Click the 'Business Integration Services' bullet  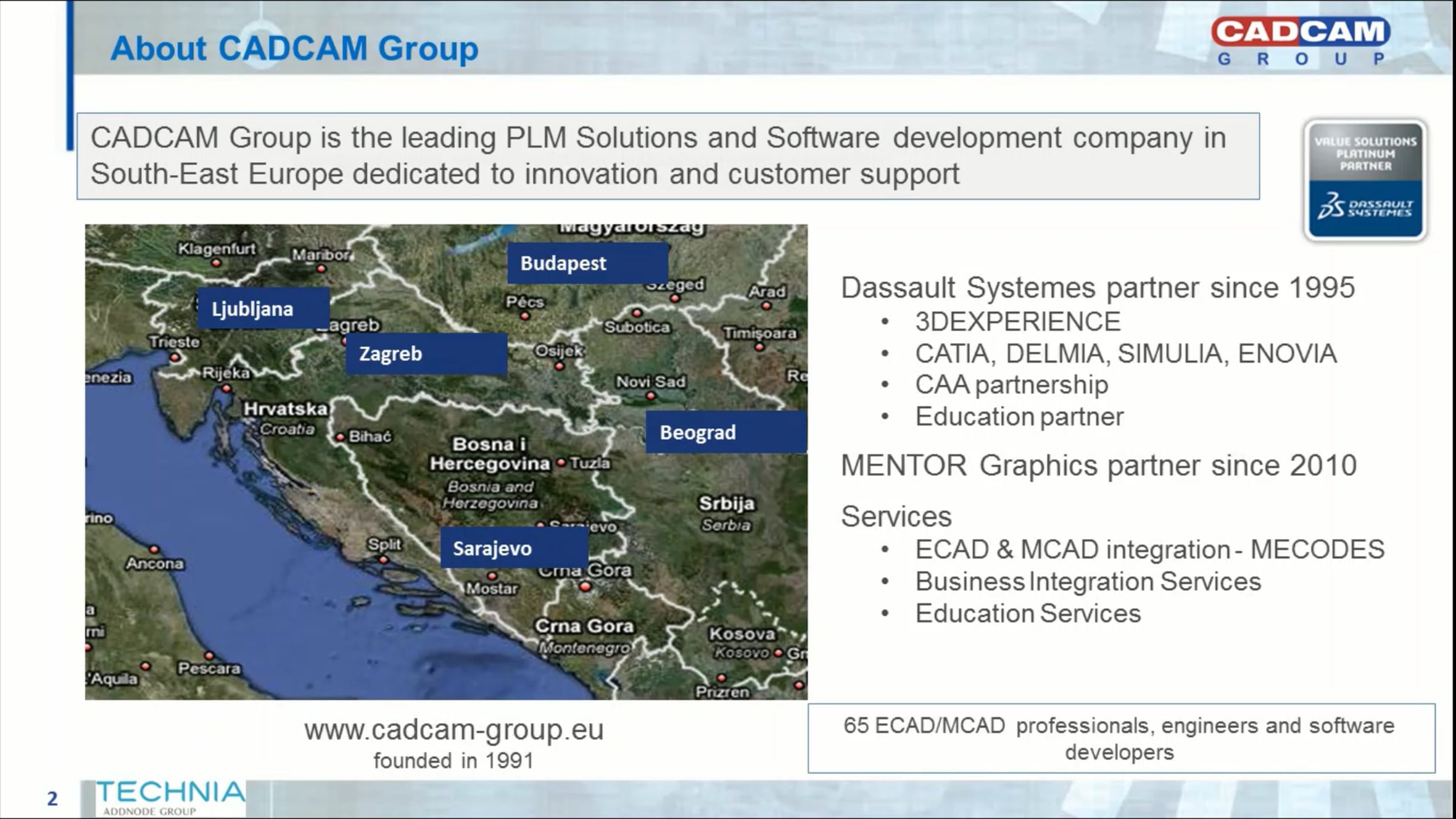(1088, 582)
